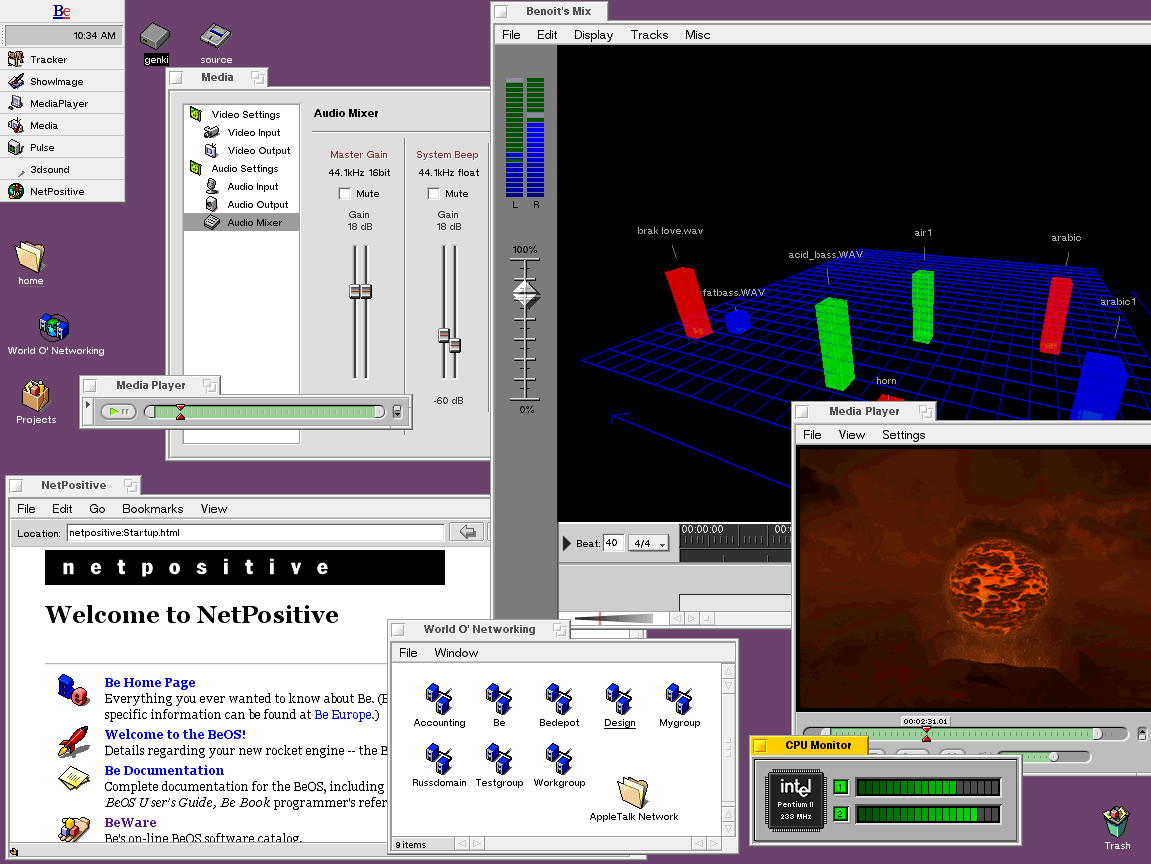Open the Projects desktop folder
1151x864 pixels.
35,396
